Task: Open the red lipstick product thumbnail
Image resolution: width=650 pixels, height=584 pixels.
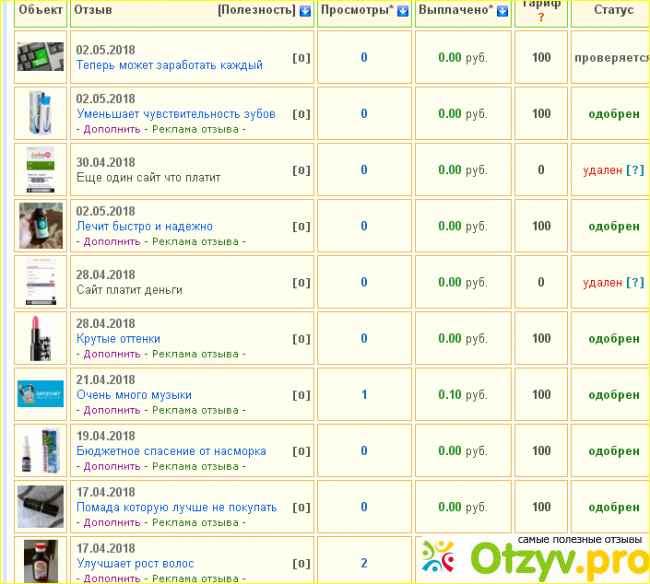Action: click(42, 338)
